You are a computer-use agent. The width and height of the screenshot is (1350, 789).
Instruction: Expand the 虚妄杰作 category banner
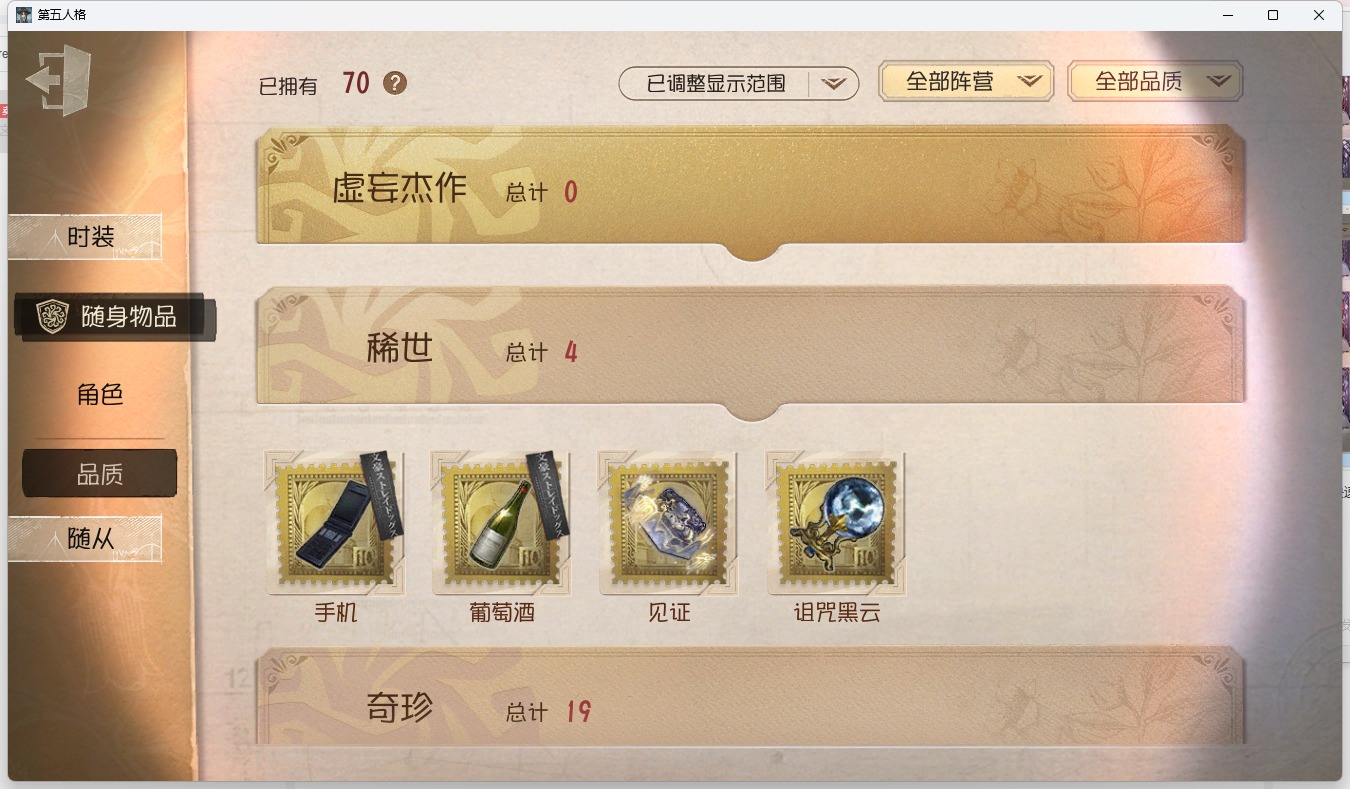pyautogui.click(x=751, y=190)
